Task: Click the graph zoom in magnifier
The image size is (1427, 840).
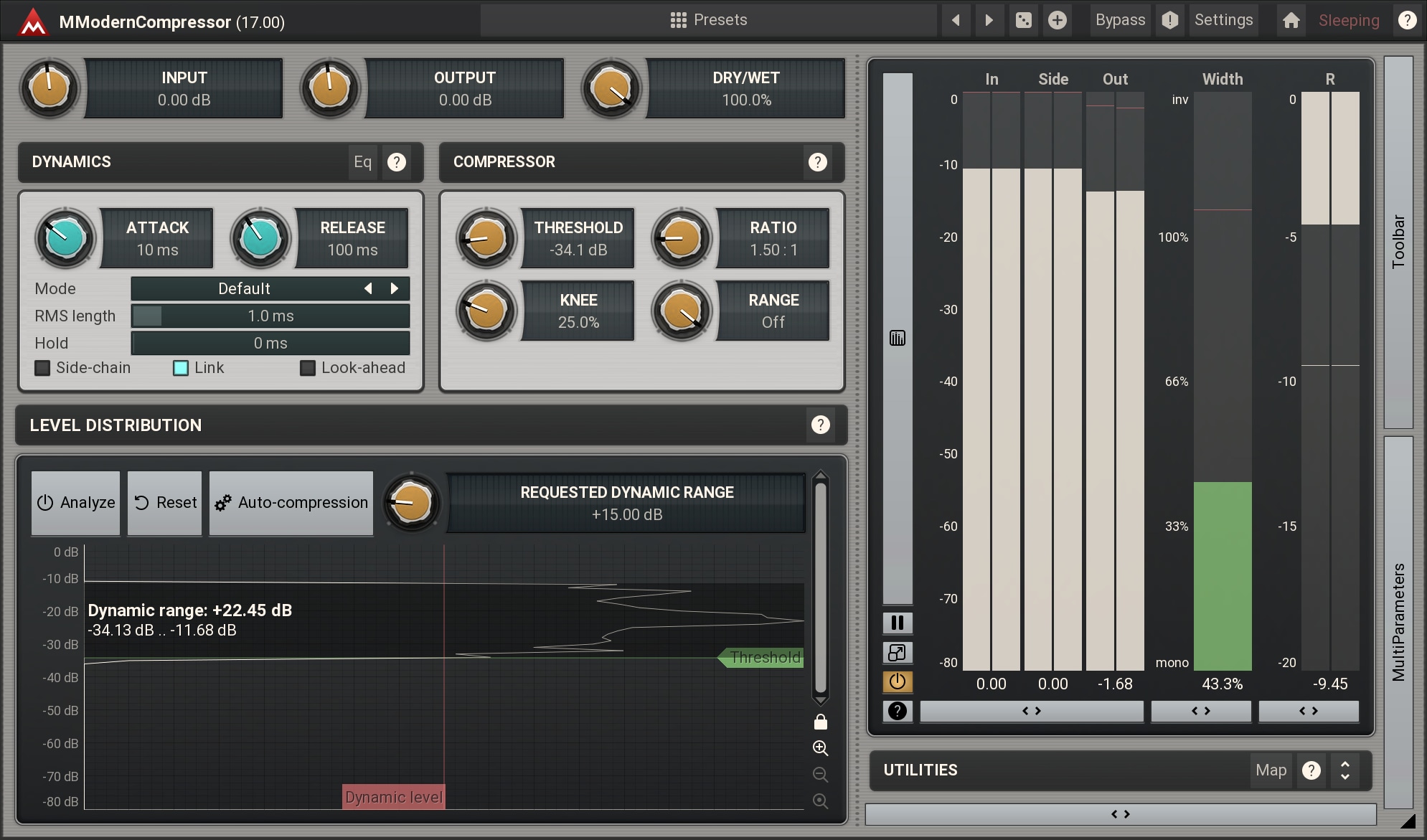Action: point(820,748)
